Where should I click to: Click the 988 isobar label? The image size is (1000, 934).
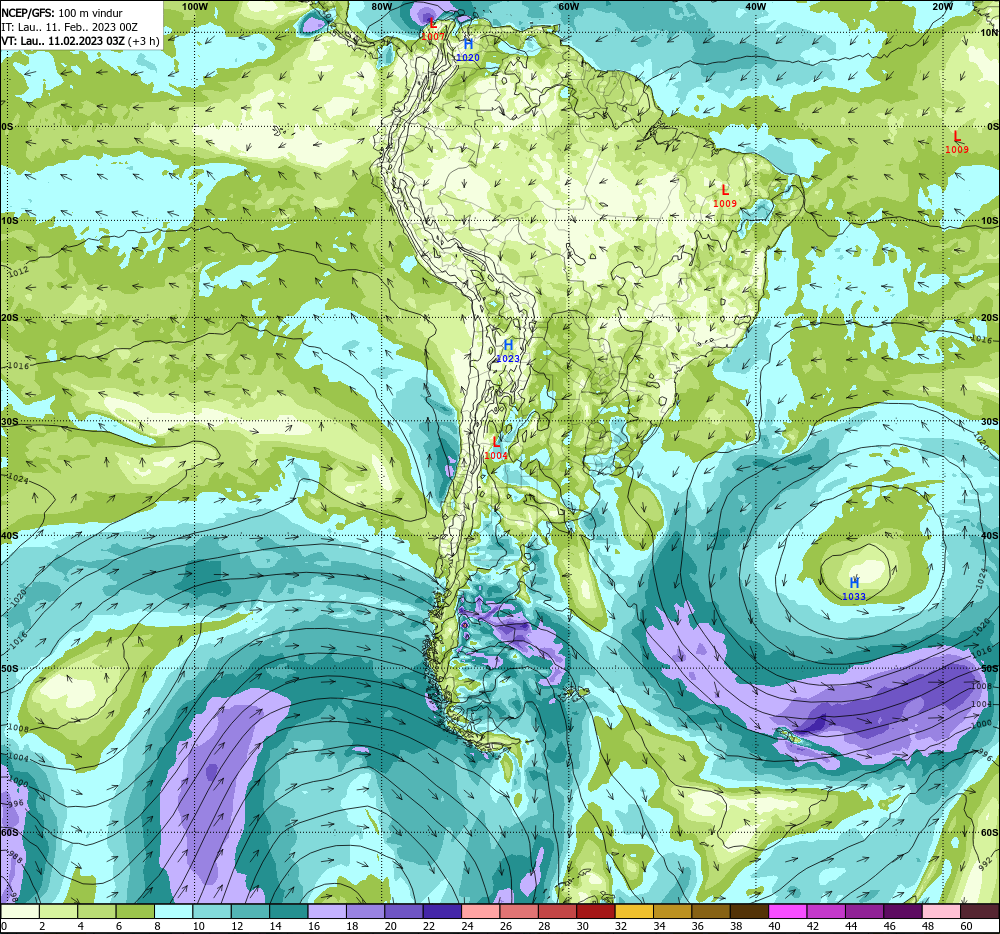click(15, 857)
